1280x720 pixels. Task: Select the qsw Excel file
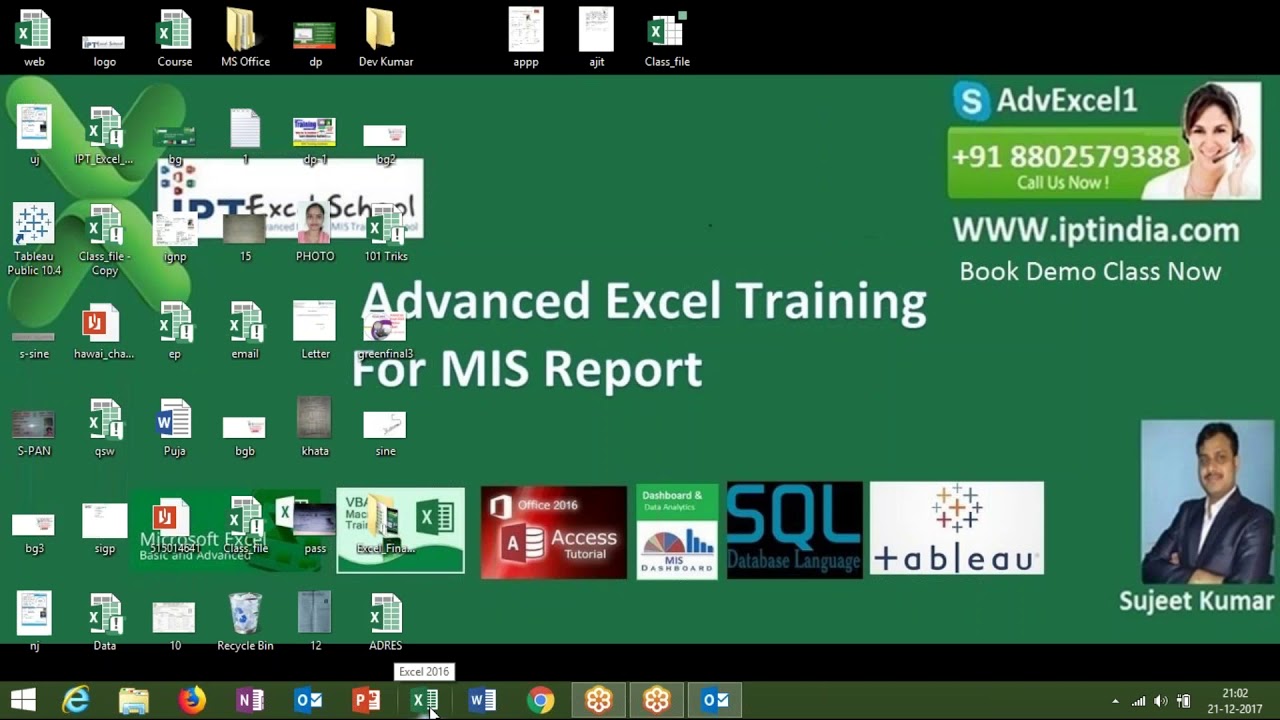coord(104,428)
